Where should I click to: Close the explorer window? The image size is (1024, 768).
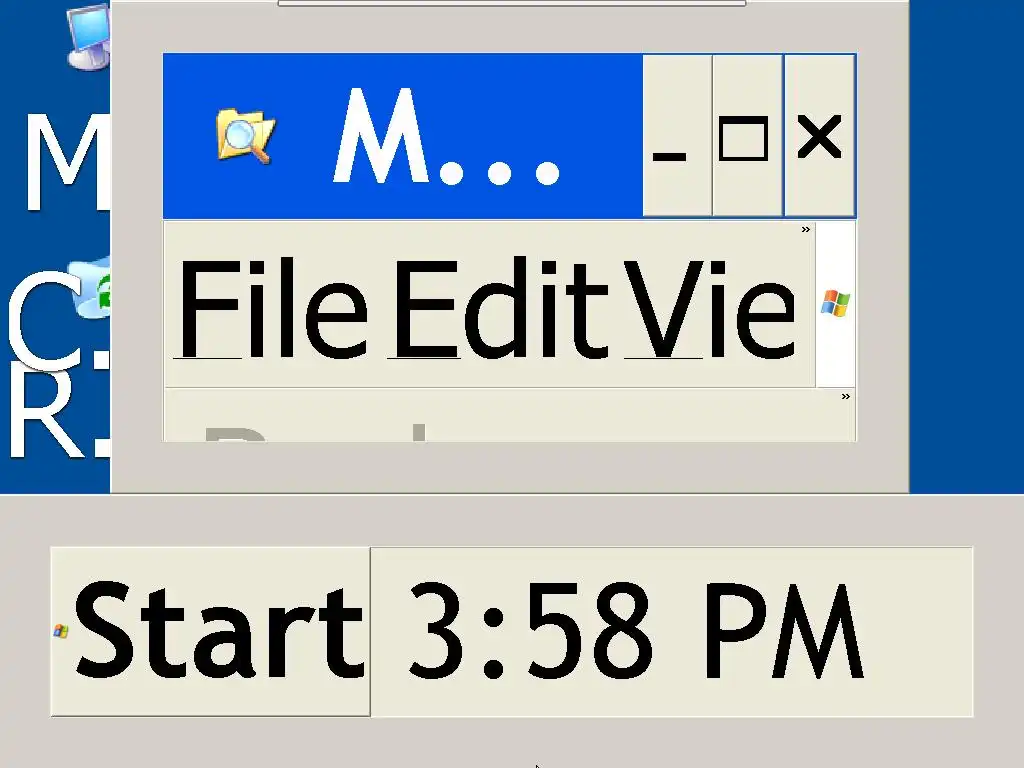tap(820, 136)
